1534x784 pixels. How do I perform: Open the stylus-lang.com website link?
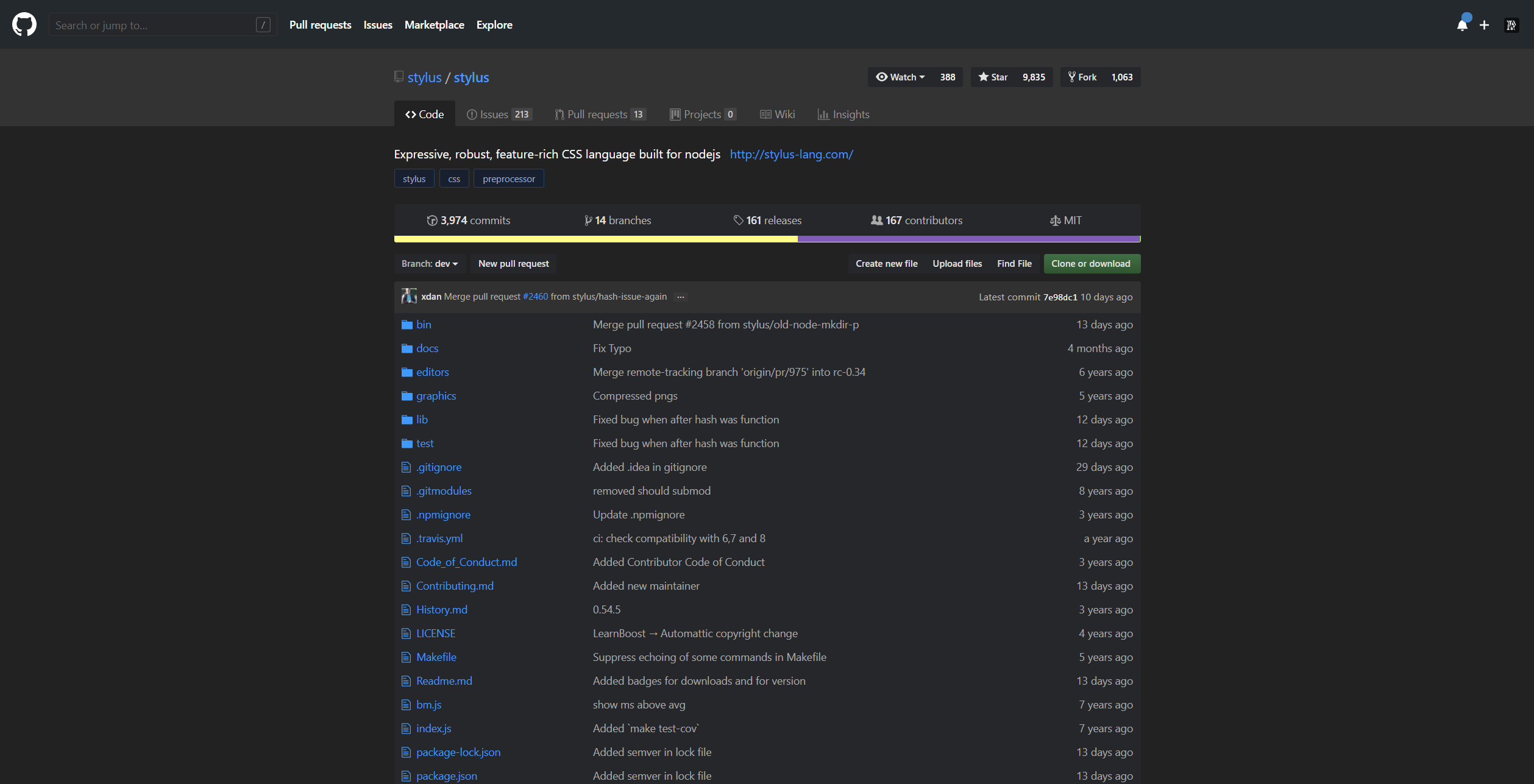[x=791, y=154]
